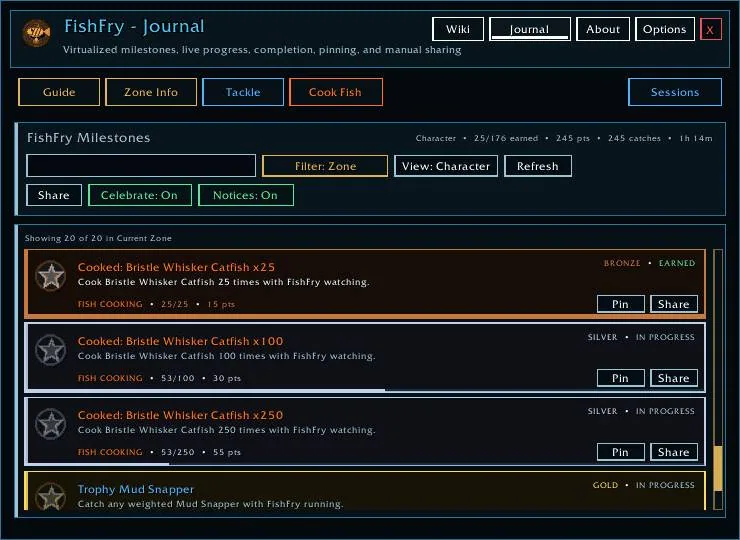
Task: Share the Catfish x100 milestone
Action: [673, 378]
